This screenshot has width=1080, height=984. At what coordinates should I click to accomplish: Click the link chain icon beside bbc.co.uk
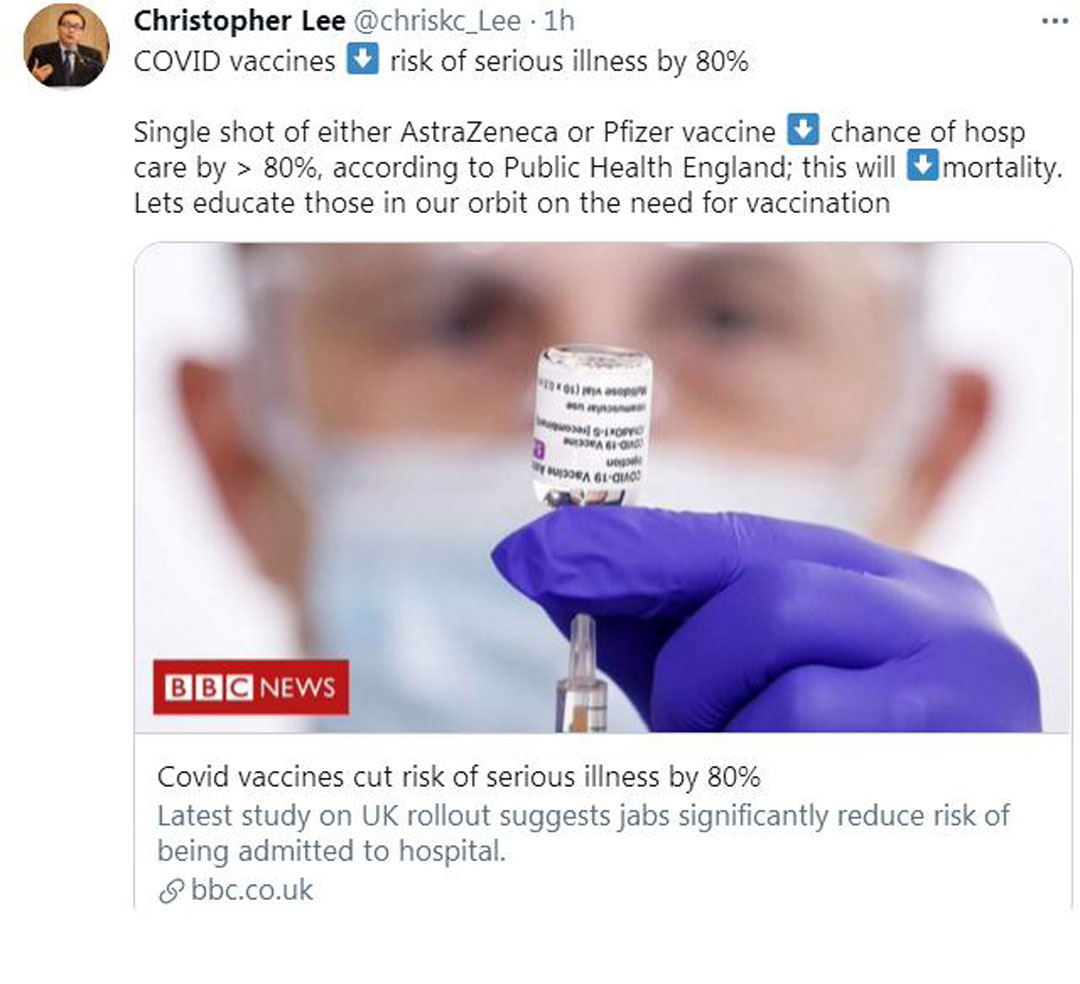point(171,891)
